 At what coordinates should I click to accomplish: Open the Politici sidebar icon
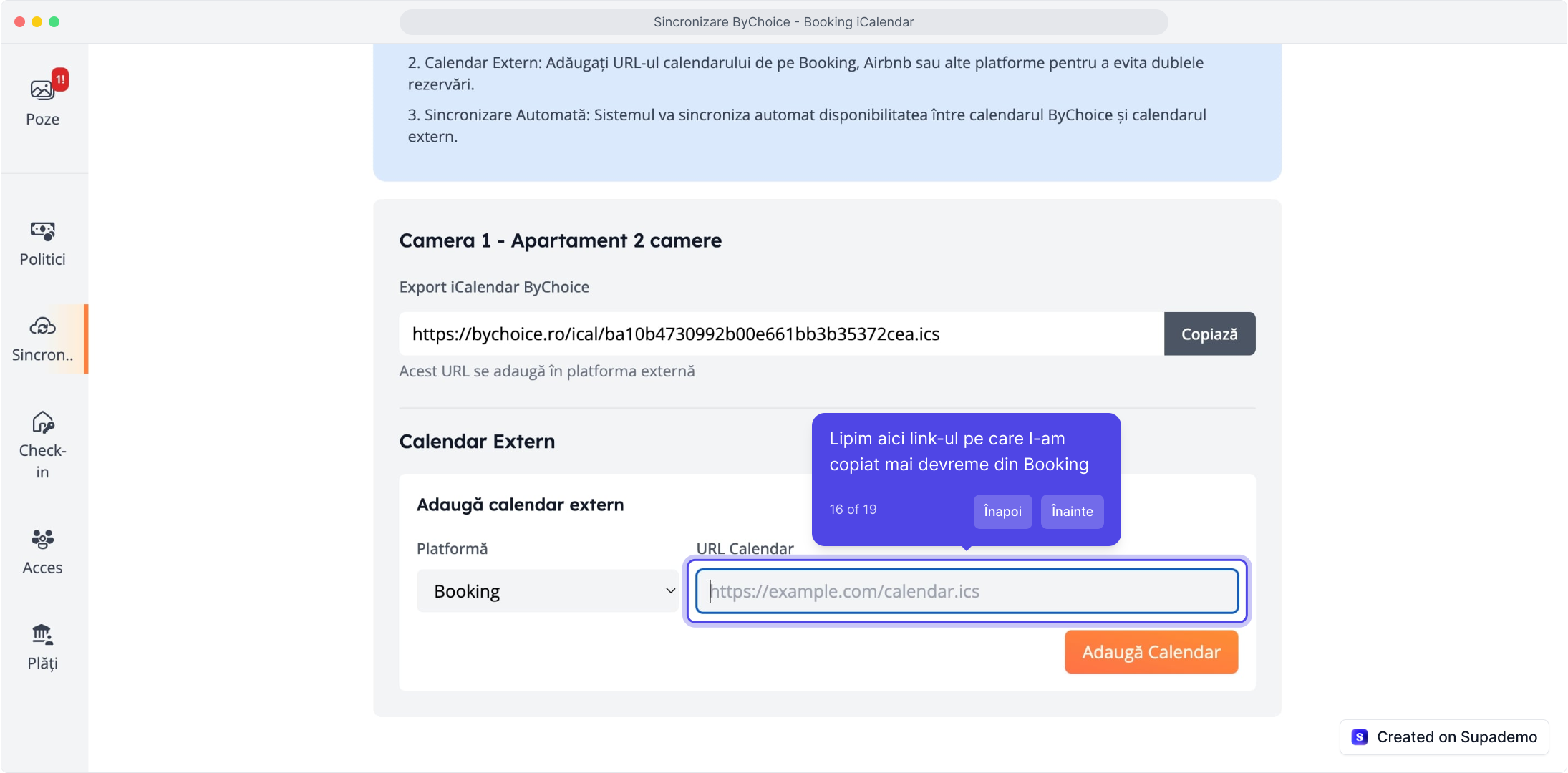pyautogui.click(x=42, y=230)
